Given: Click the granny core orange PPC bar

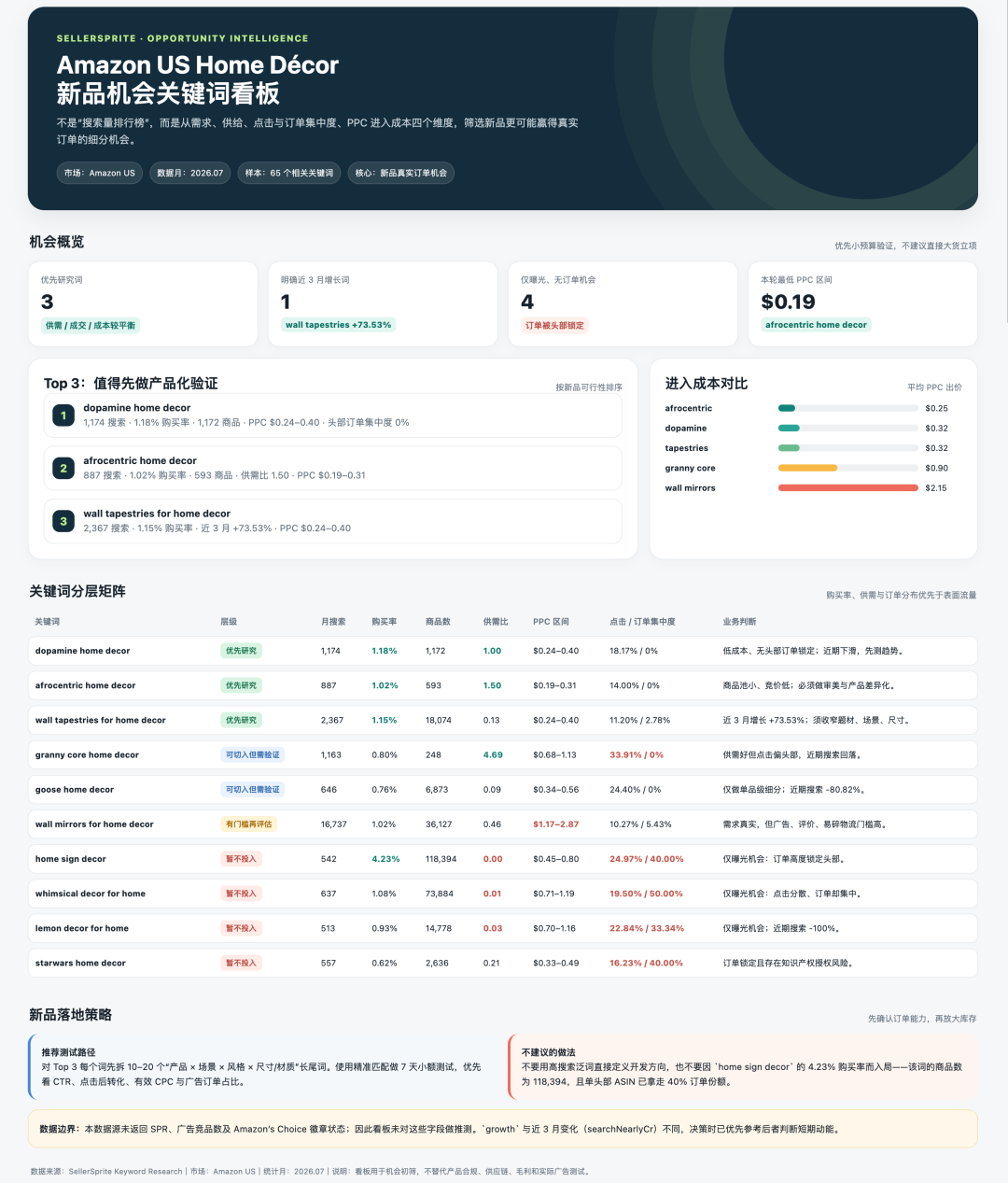Looking at the screenshot, I should pyautogui.click(x=808, y=468).
